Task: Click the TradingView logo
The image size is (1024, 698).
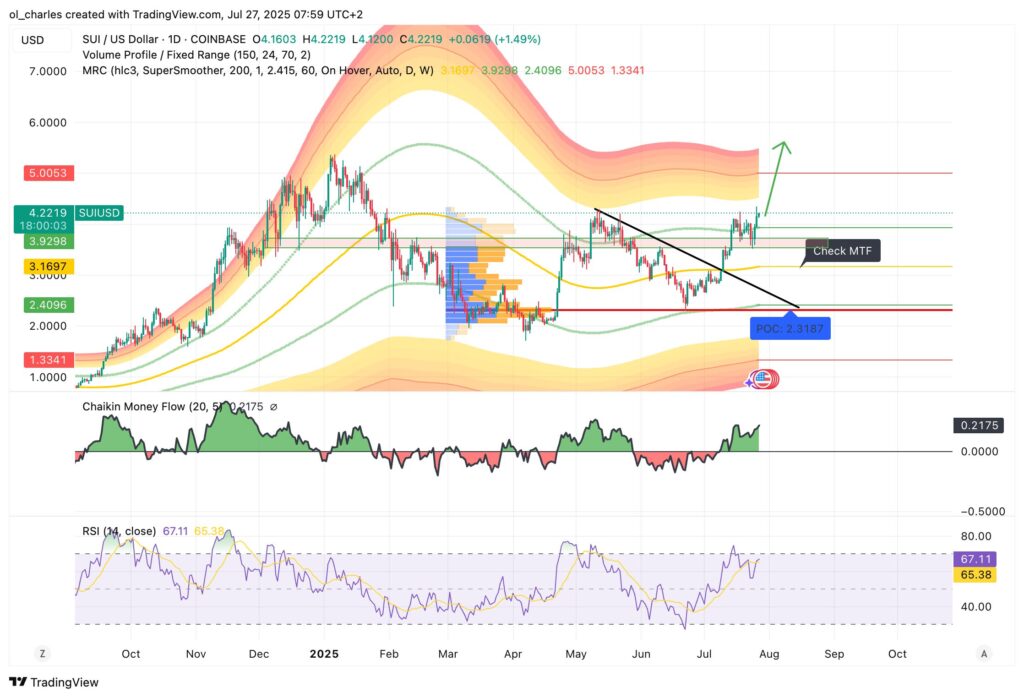Action: (53, 682)
